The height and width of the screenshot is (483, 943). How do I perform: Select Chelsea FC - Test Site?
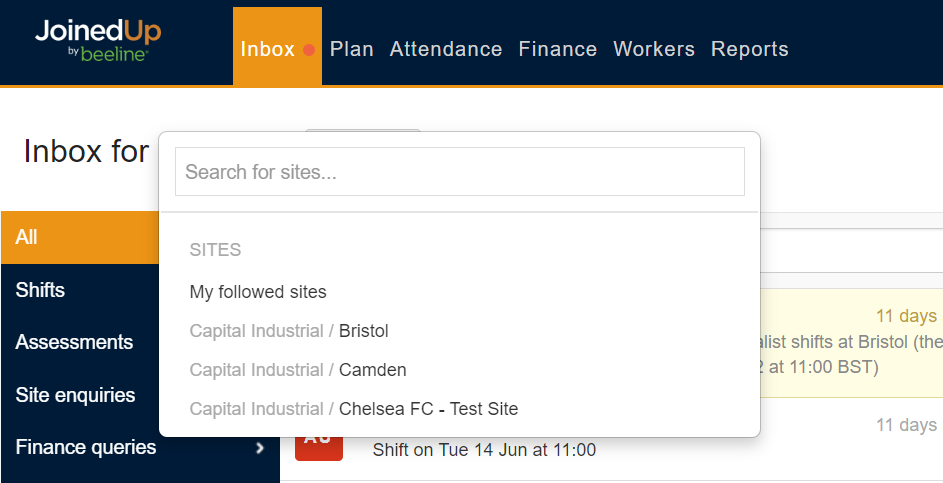pyautogui.click(x=354, y=409)
